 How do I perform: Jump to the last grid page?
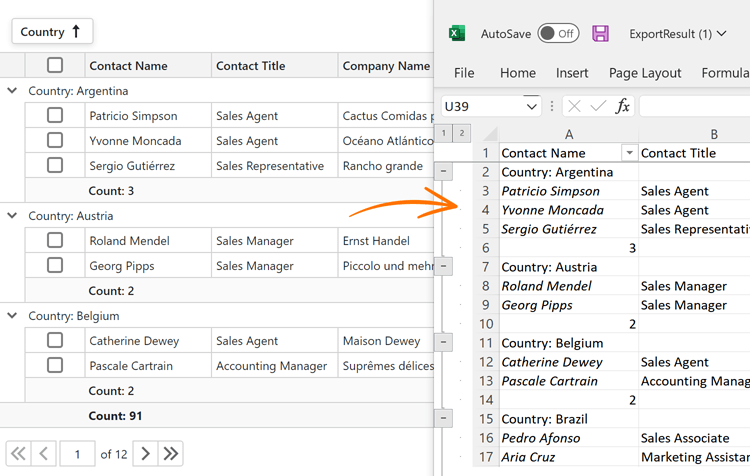[171, 454]
